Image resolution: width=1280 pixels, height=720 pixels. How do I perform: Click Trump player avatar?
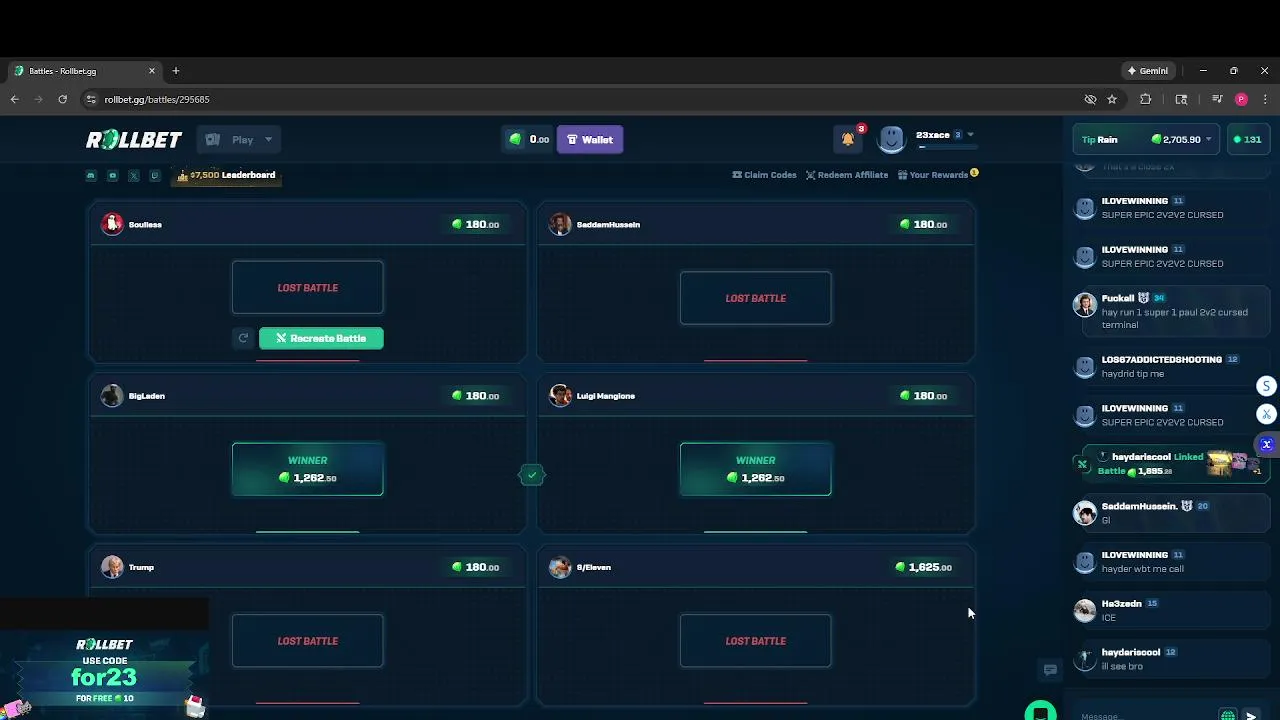pos(112,567)
